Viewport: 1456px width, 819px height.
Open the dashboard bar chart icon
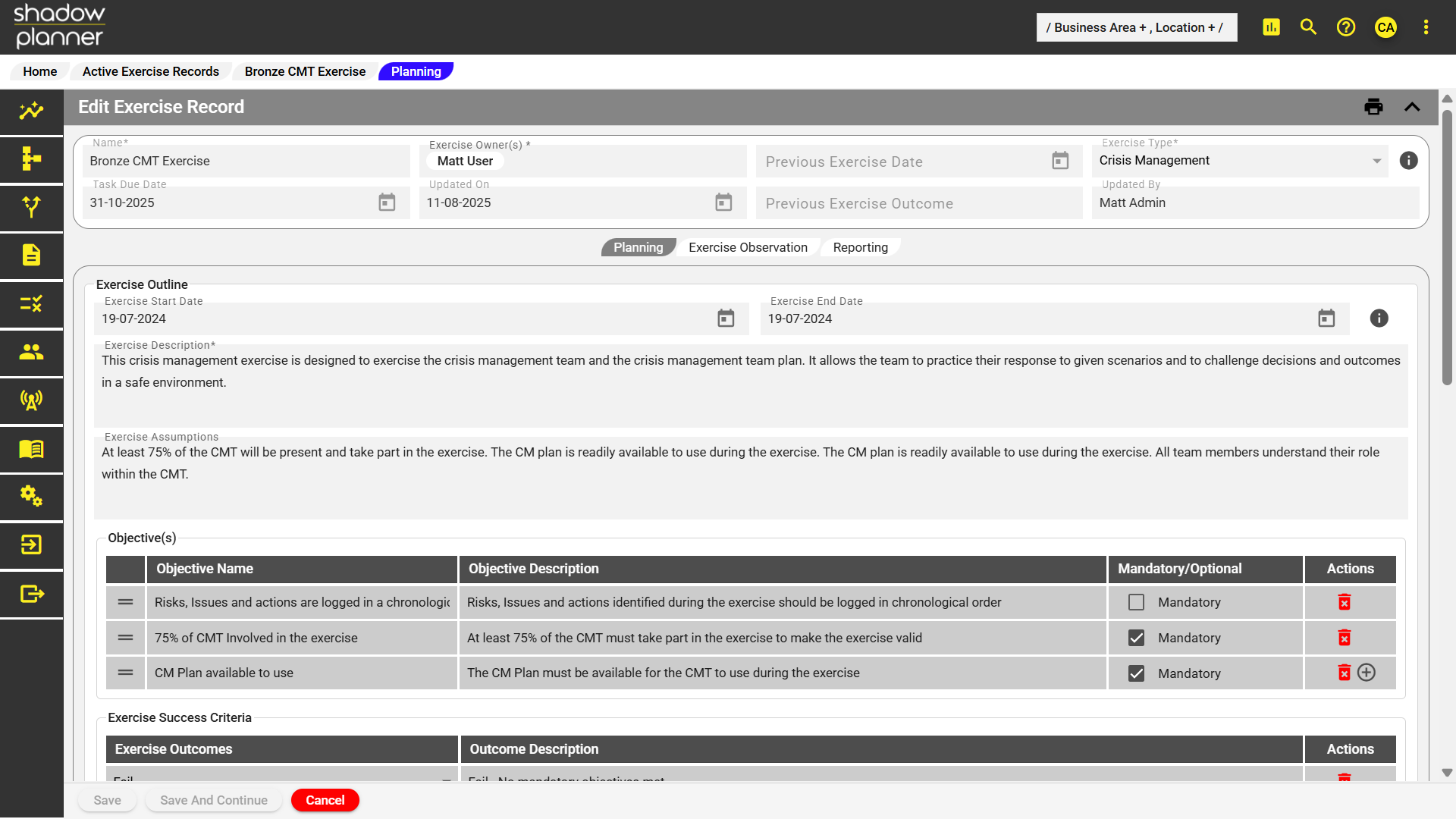(x=1271, y=27)
